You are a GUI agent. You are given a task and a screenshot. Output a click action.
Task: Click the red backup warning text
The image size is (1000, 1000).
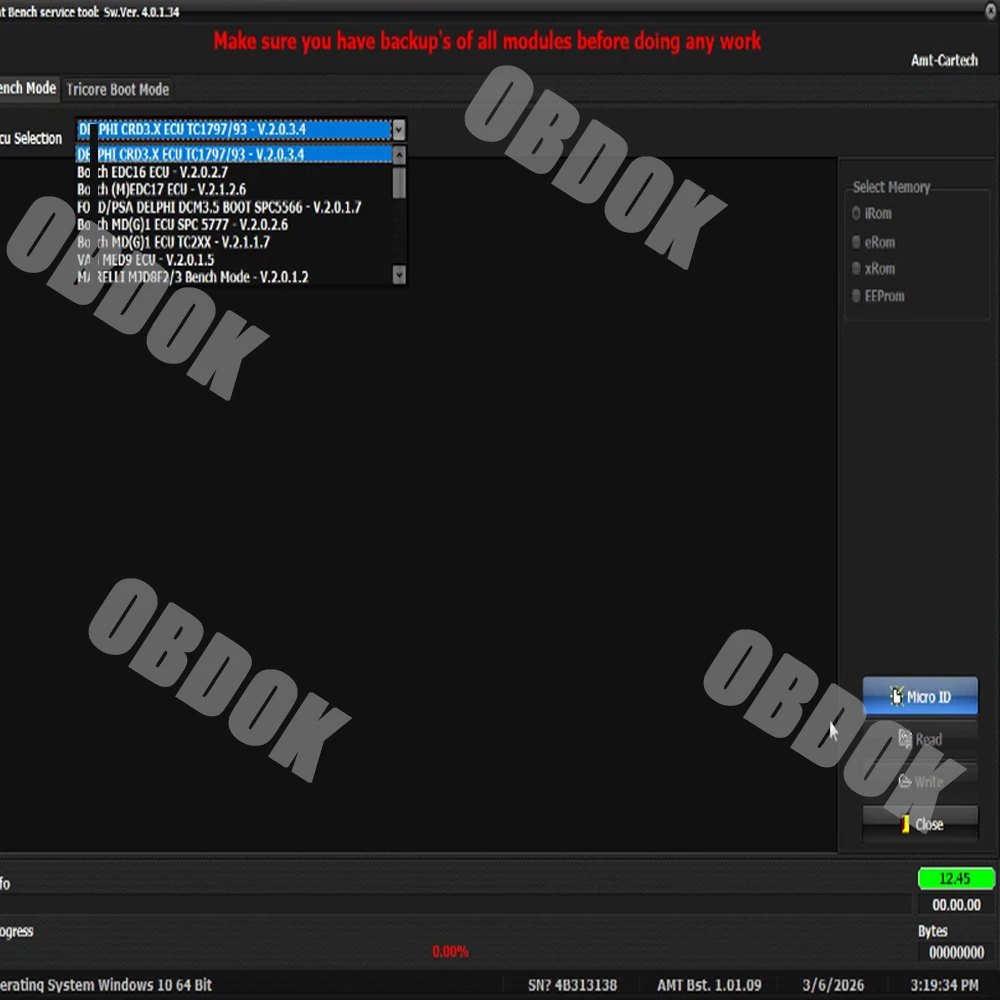coord(487,41)
